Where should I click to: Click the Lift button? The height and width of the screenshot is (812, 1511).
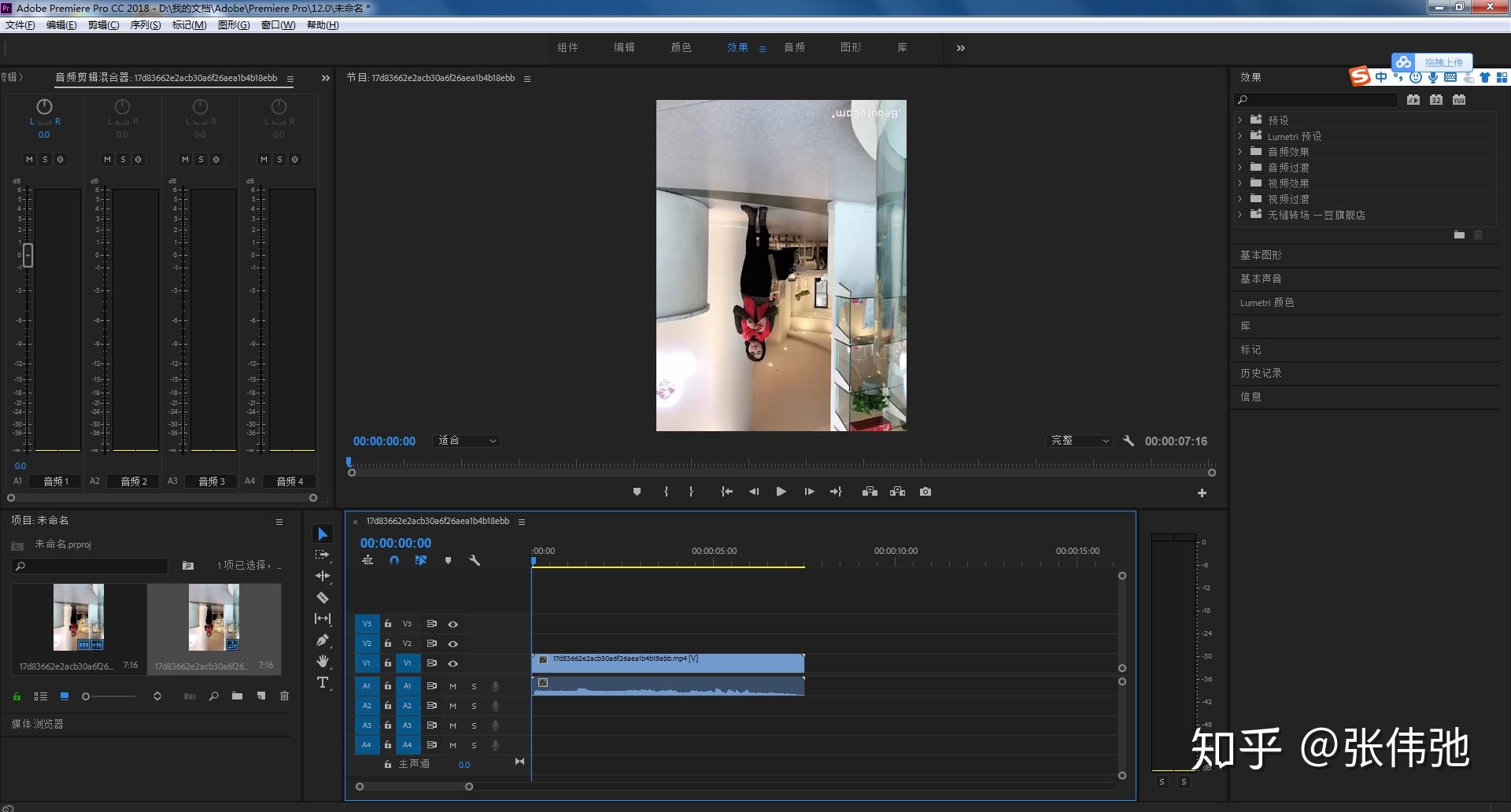pyautogui.click(x=870, y=492)
